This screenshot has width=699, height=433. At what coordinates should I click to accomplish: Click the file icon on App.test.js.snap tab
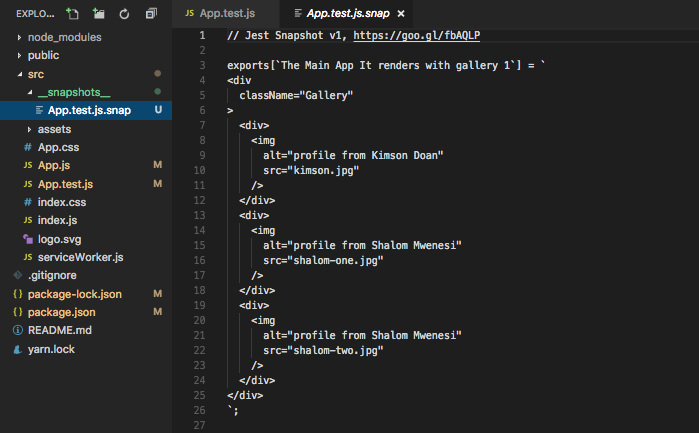coord(298,13)
